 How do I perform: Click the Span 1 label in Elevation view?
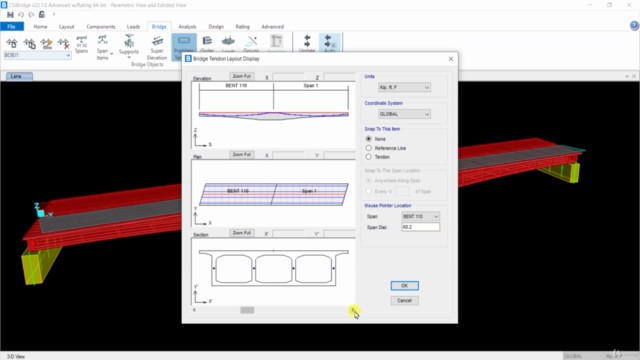click(311, 86)
